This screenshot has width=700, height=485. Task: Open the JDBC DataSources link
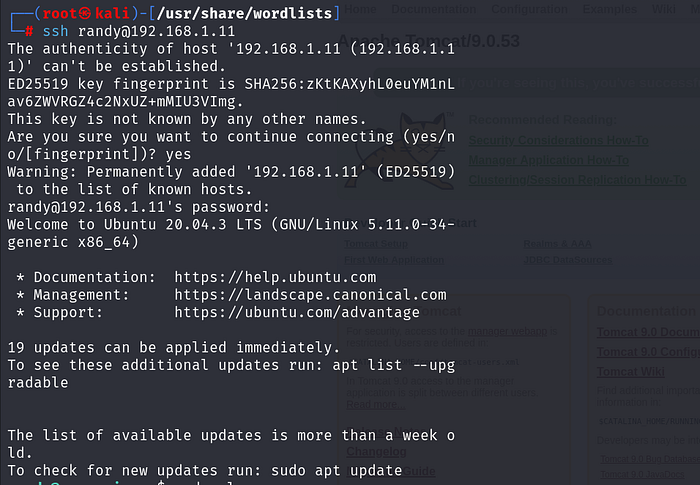[566, 260]
